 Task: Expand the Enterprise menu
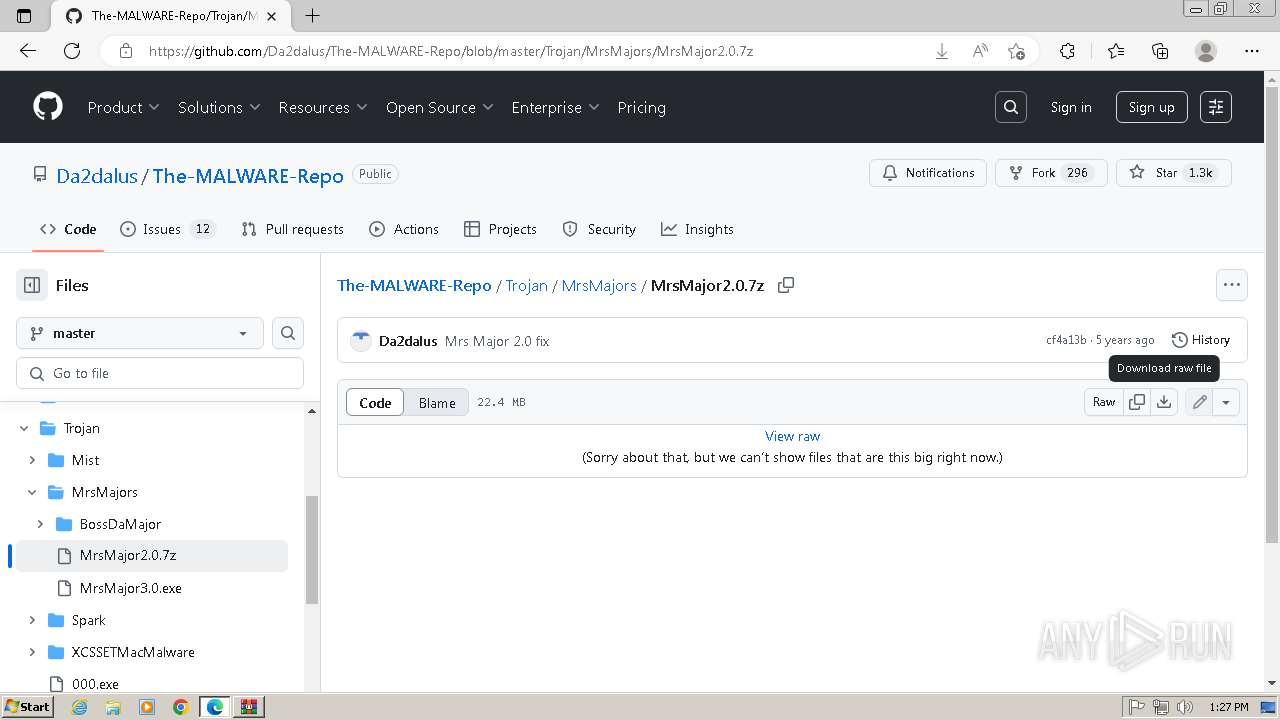coord(555,107)
